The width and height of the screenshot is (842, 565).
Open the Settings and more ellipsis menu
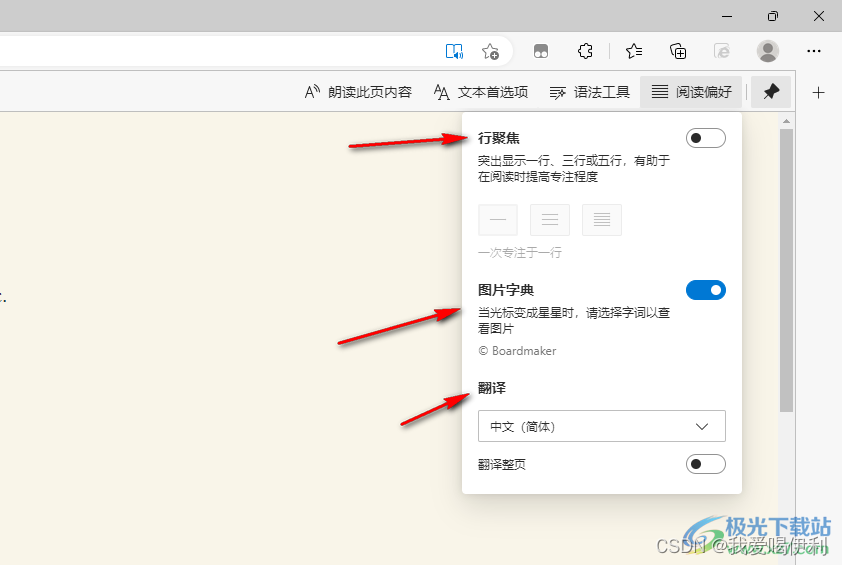pyautogui.click(x=814, y=51)
